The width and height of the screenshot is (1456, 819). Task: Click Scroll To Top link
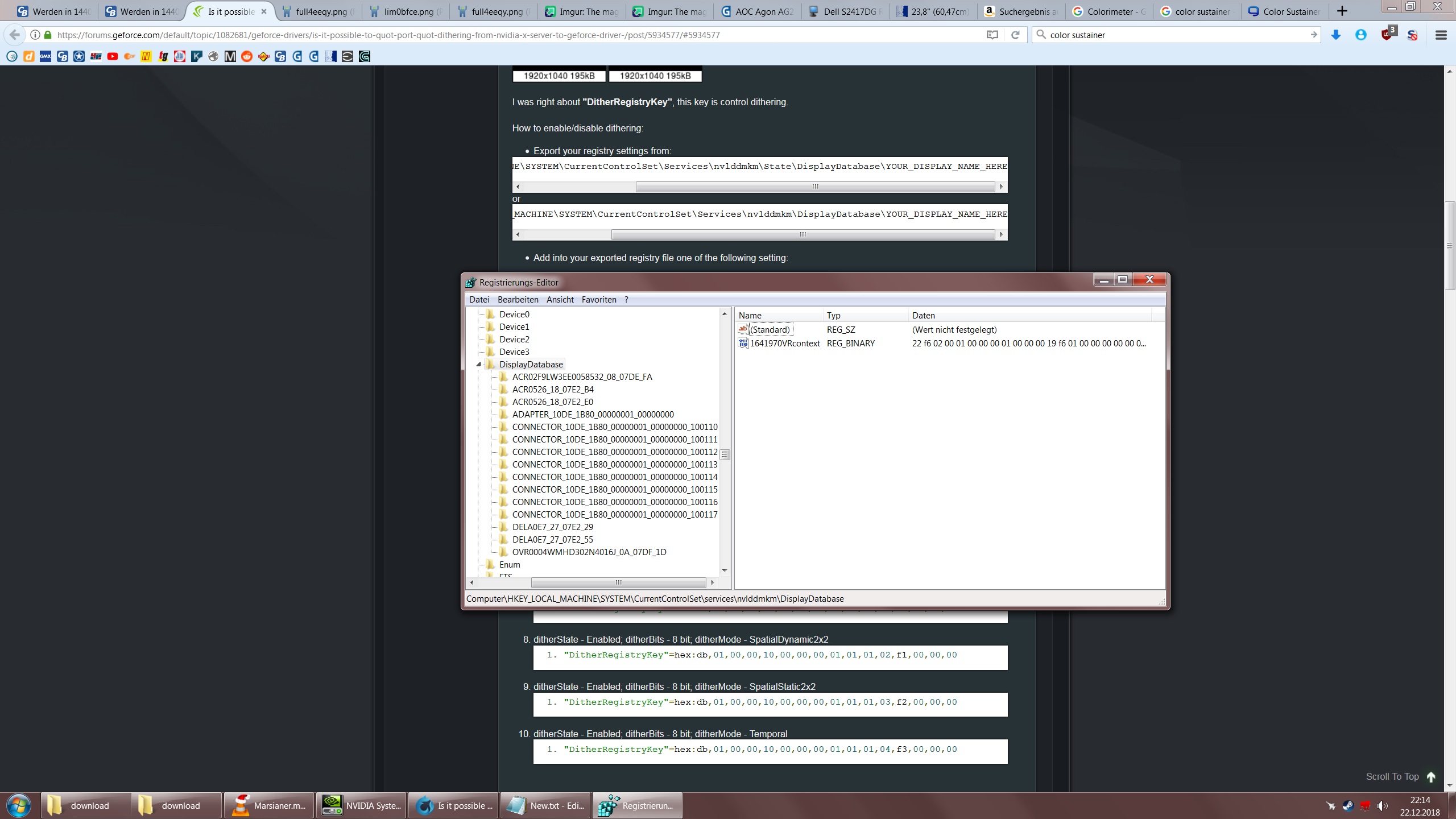(1401, 777)
